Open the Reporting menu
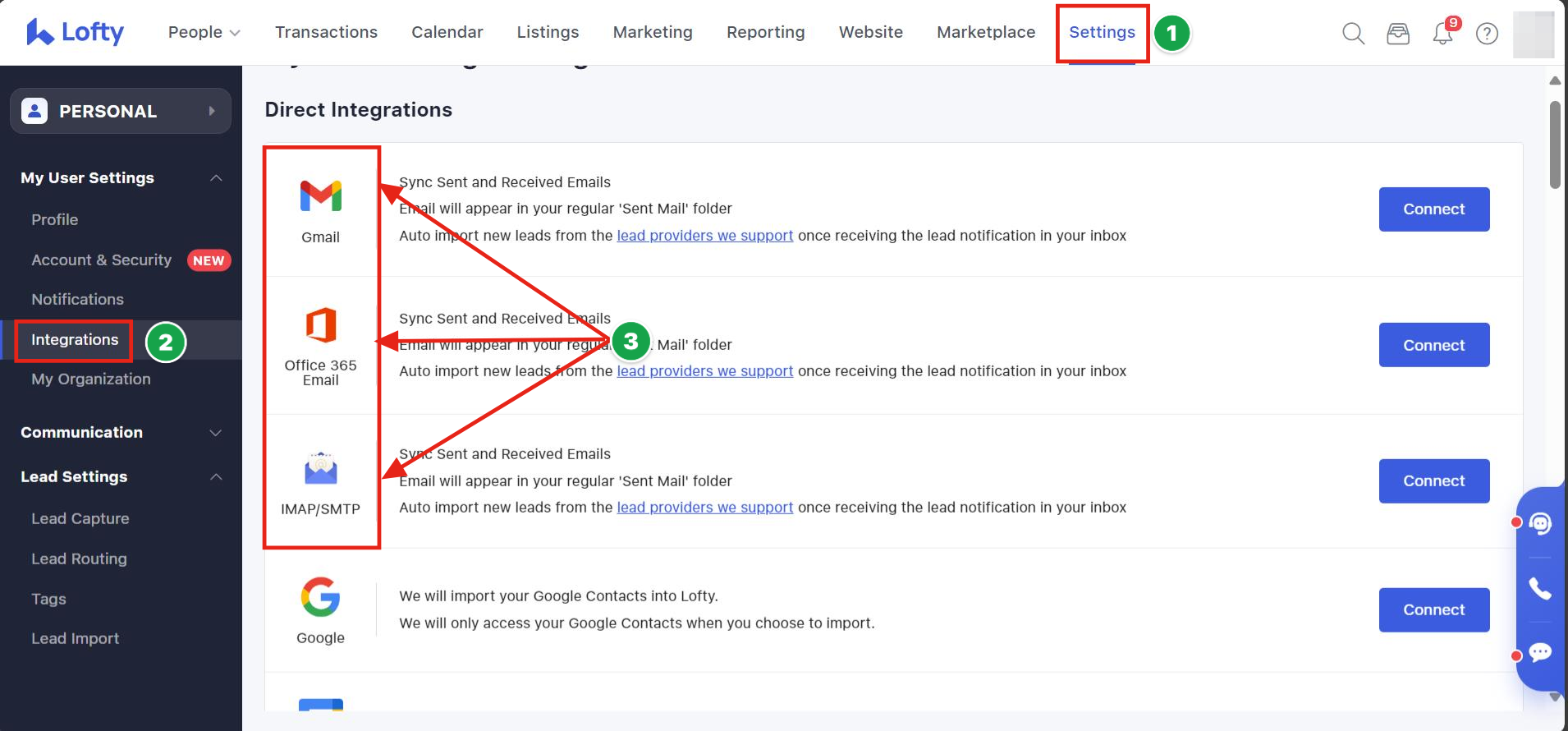 [765, 32]
